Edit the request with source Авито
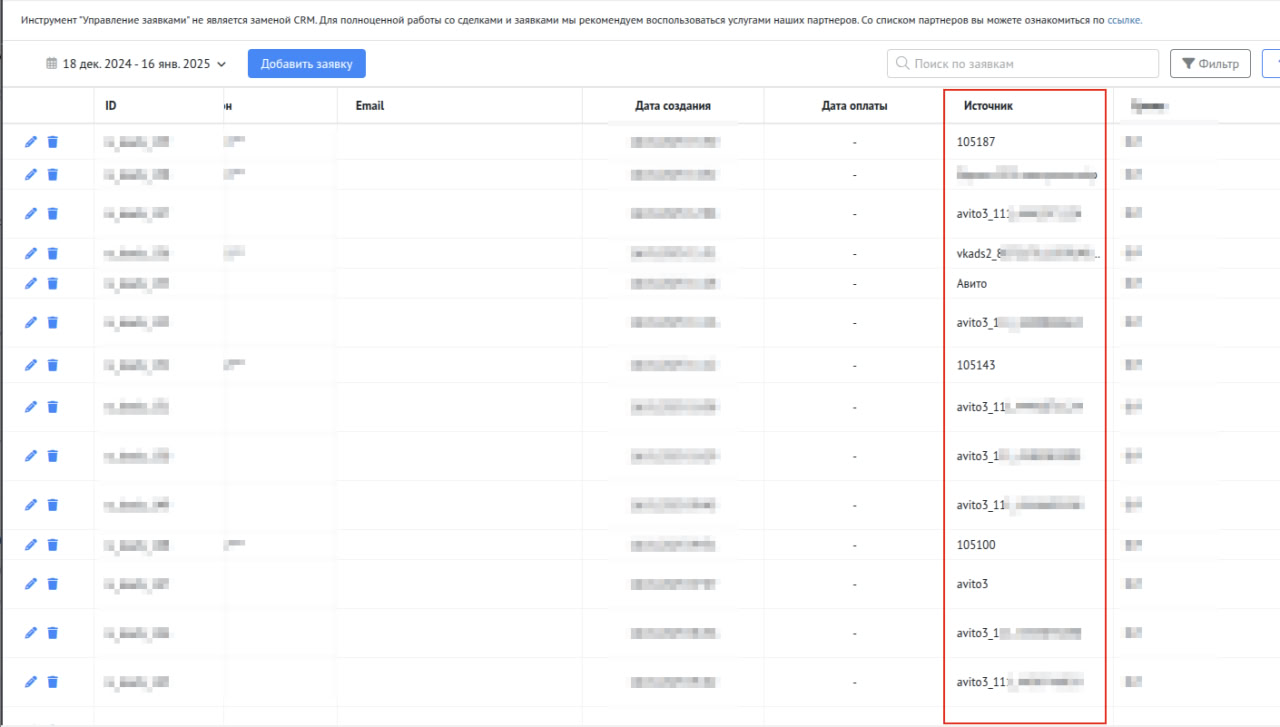Viewport: 1280px width, 727px height. click(x=31, y=284)
